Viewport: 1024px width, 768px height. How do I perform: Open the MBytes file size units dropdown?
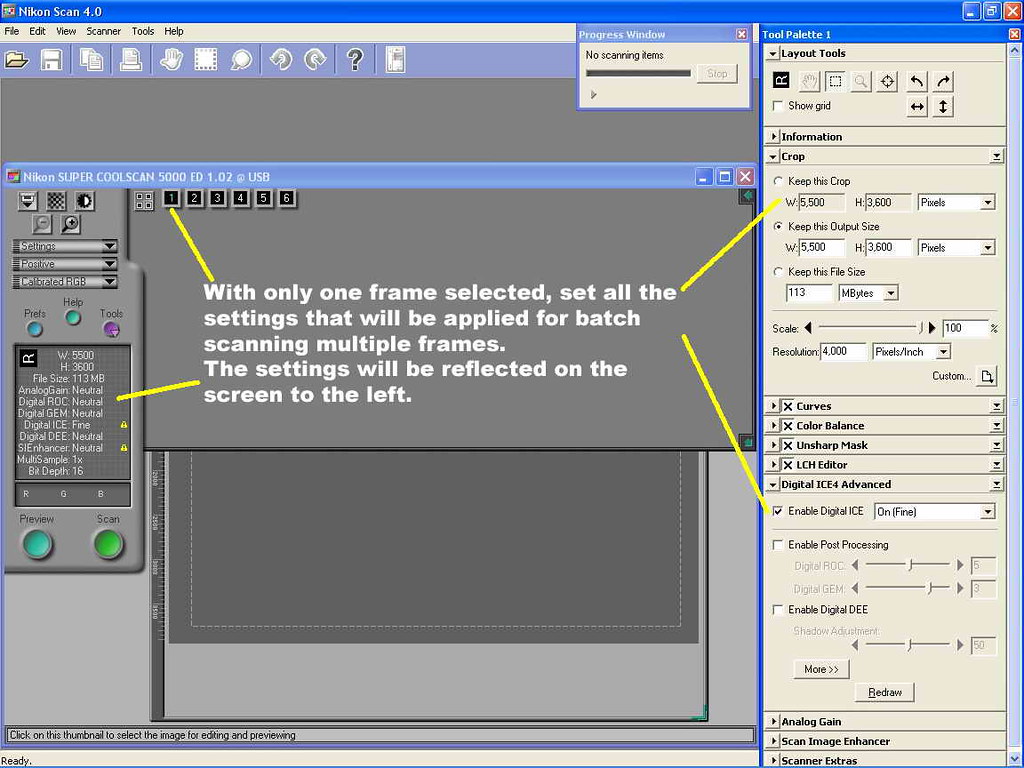pyautogui.click(x=869, y=293)
